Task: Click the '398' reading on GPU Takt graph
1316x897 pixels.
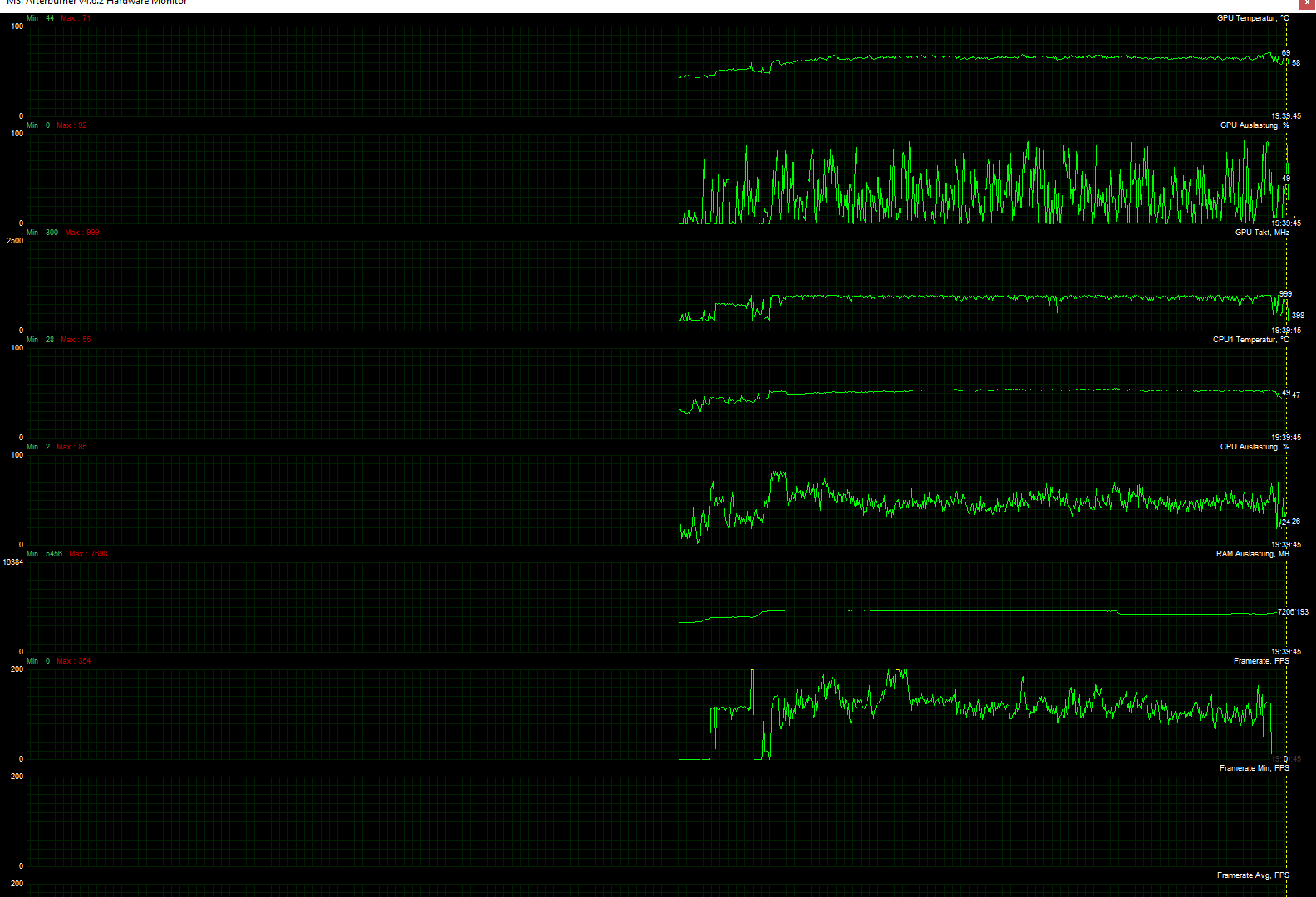Action: click(x=1299, y=316)
